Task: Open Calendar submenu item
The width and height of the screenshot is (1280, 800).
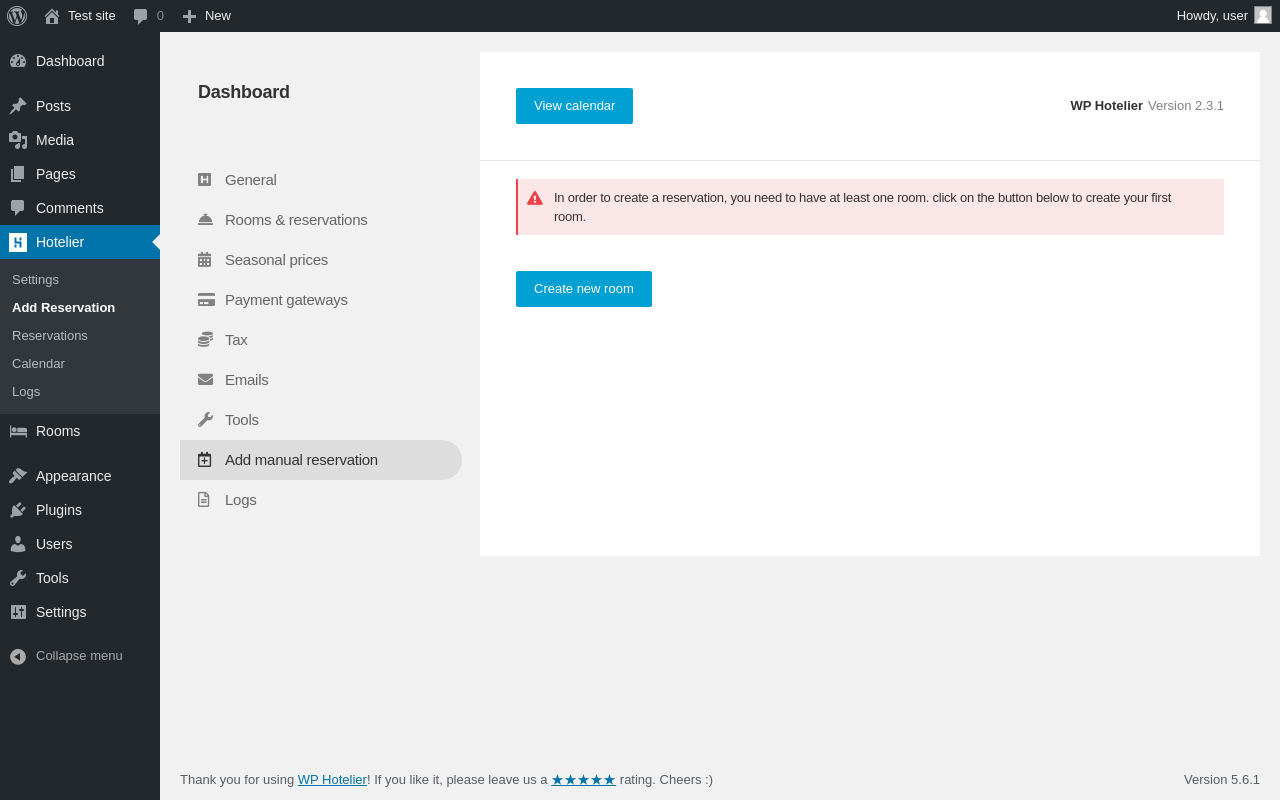Action: point(38,364)
